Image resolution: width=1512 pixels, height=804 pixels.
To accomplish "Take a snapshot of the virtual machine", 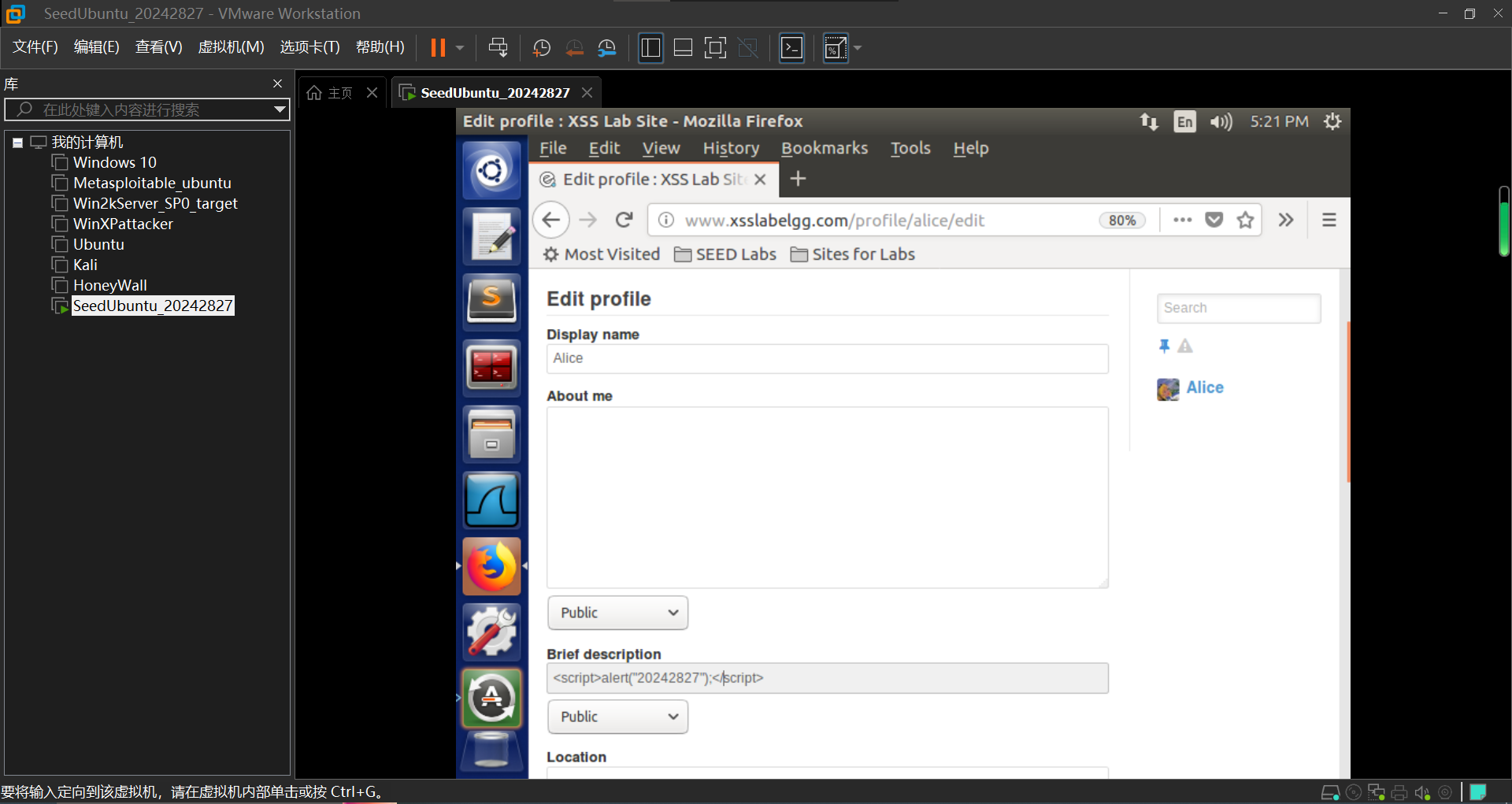I will click(542, 48).
